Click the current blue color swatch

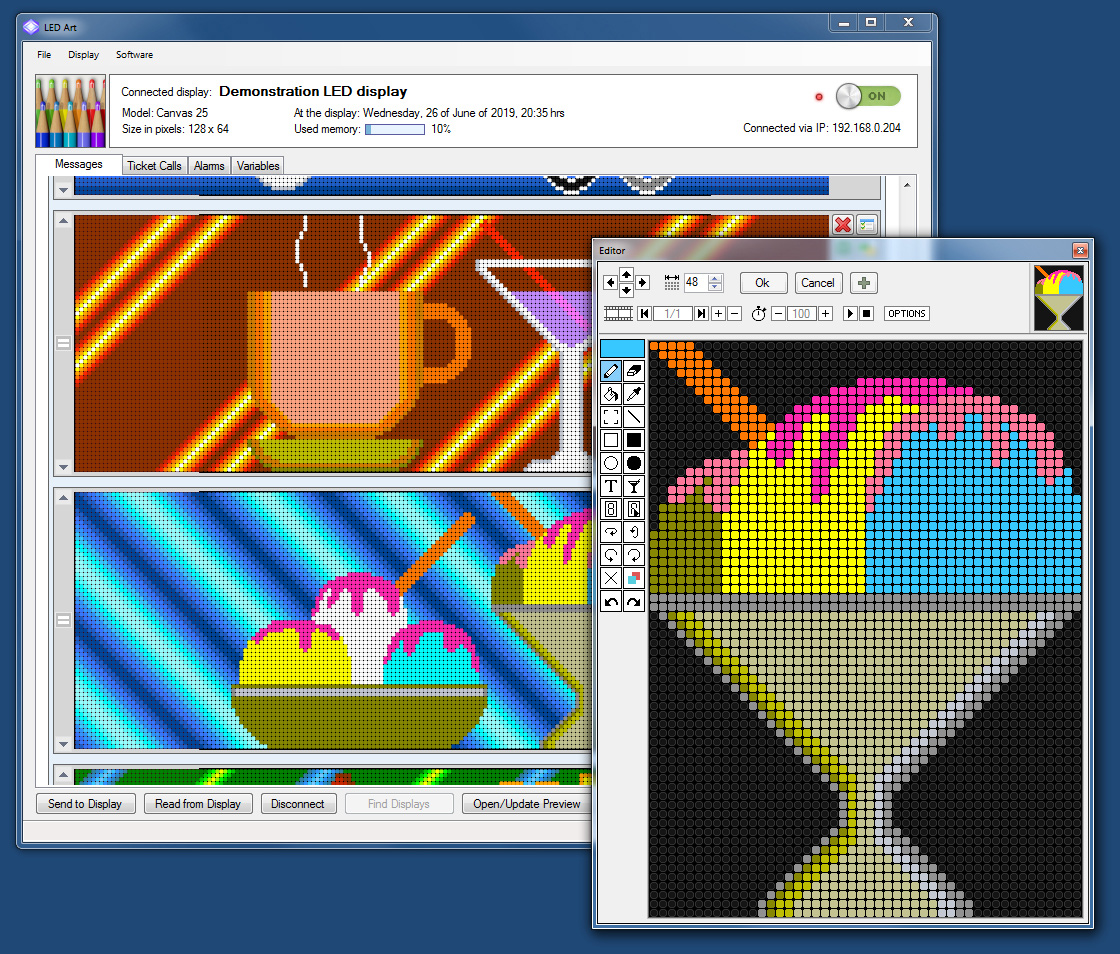click(622, 348)
